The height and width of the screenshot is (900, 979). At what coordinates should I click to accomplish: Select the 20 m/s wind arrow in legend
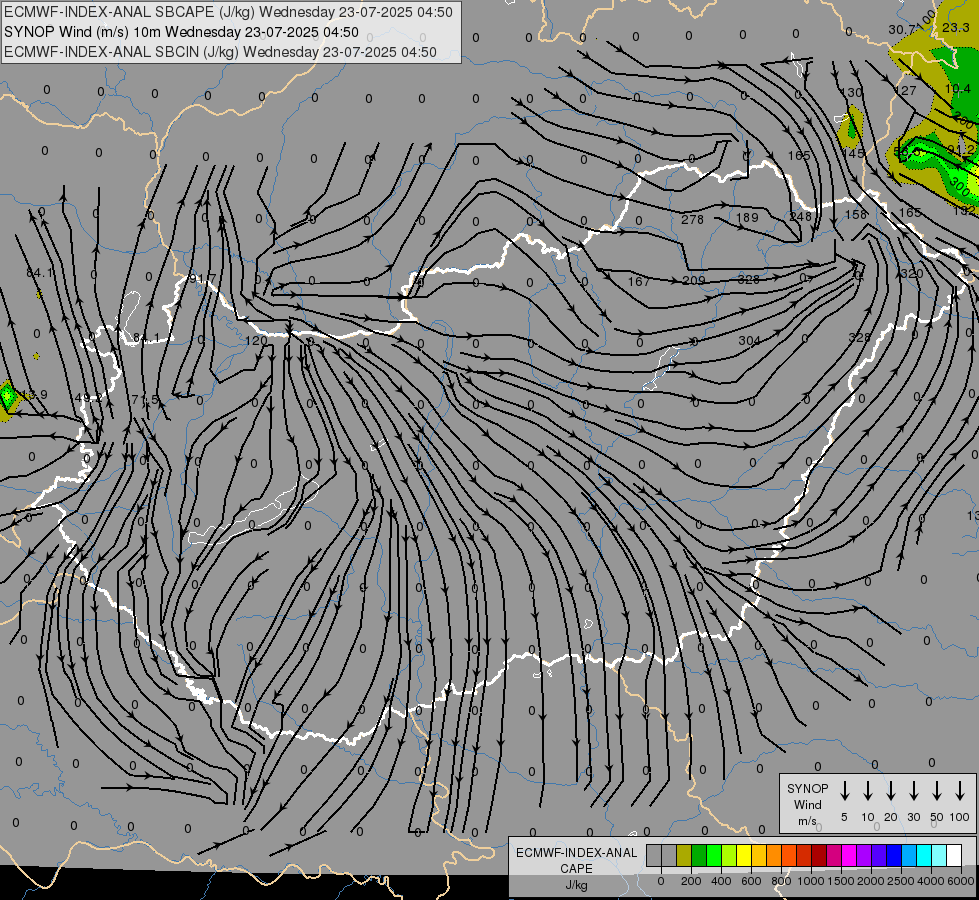click(x=891, y=791)
